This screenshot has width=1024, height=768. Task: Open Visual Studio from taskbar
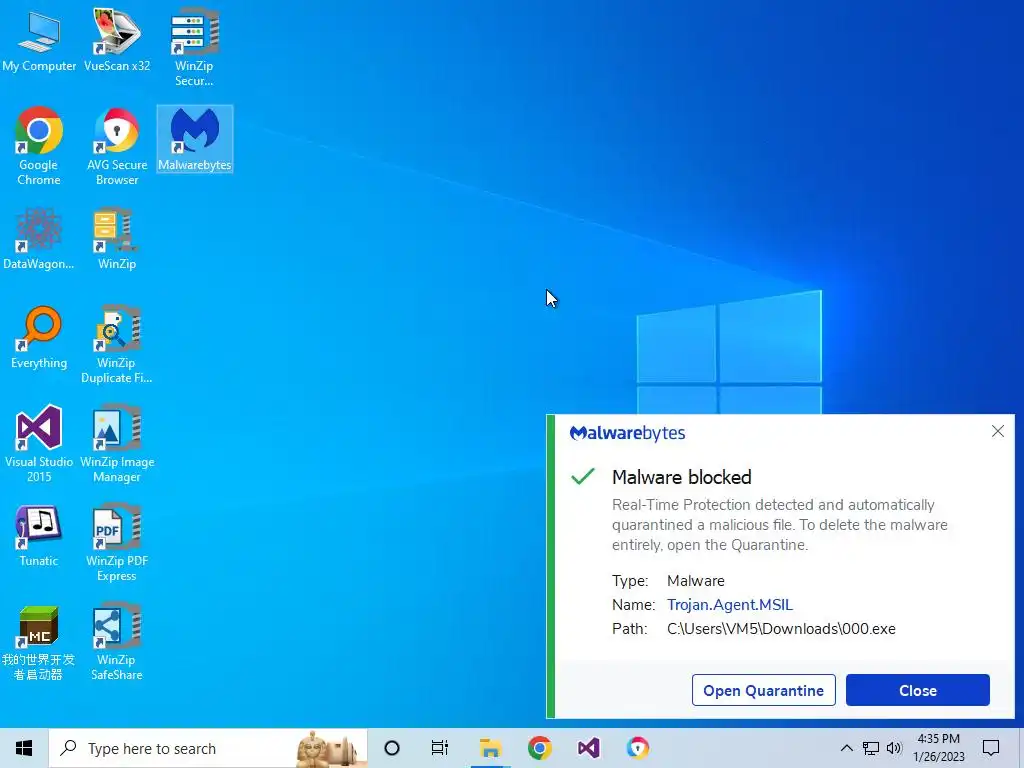[x=588, y=748]
